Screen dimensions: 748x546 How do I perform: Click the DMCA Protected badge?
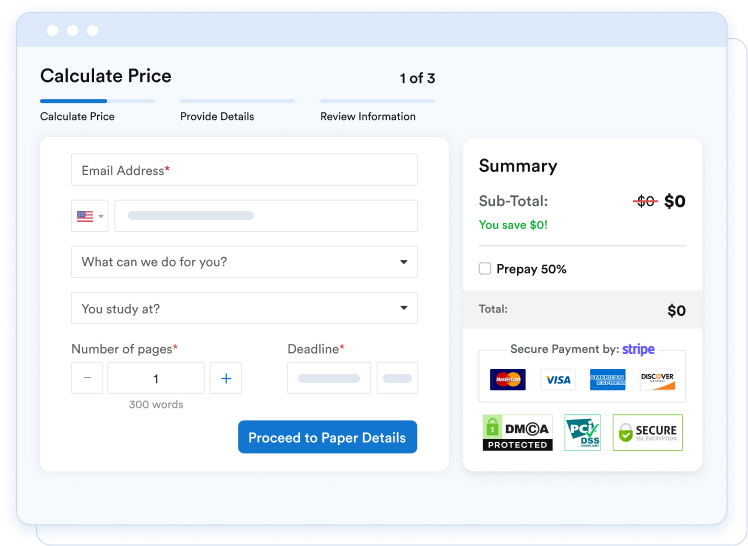[x=517, y=432]
